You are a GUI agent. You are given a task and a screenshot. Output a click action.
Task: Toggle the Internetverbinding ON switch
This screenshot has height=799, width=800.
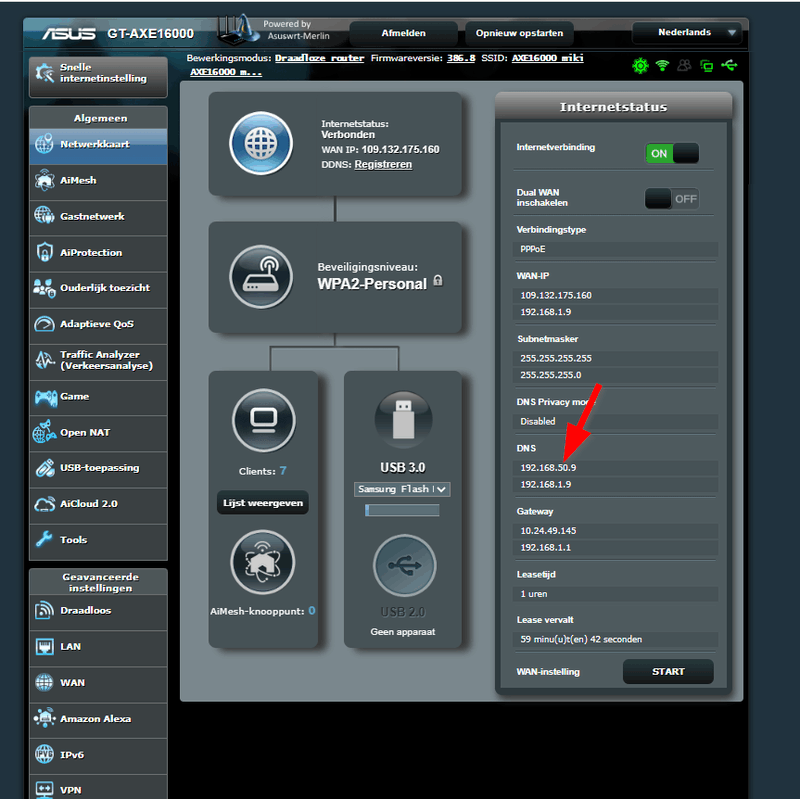point(672,153)
